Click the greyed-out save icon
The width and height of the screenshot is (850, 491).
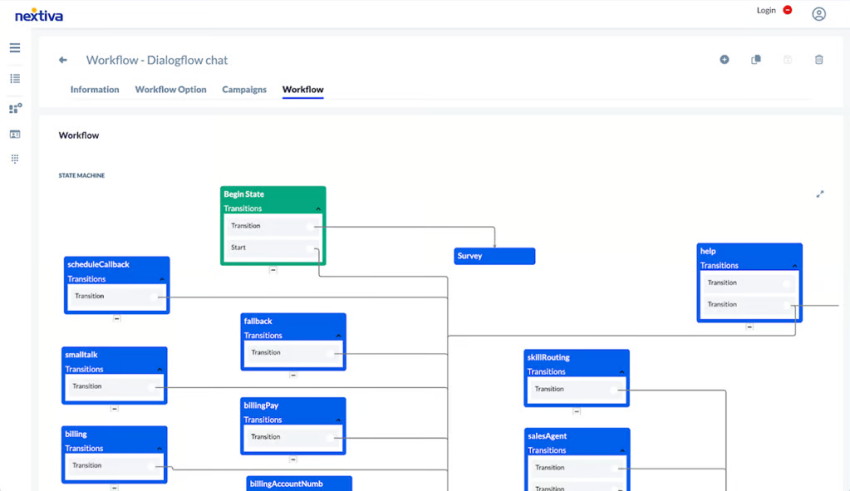point(788,60)
